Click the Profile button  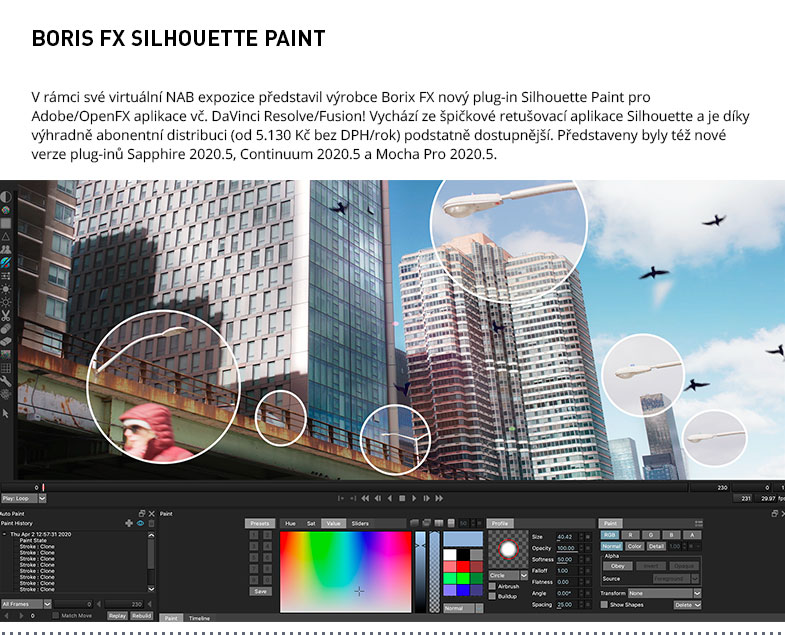coord(500,523)
